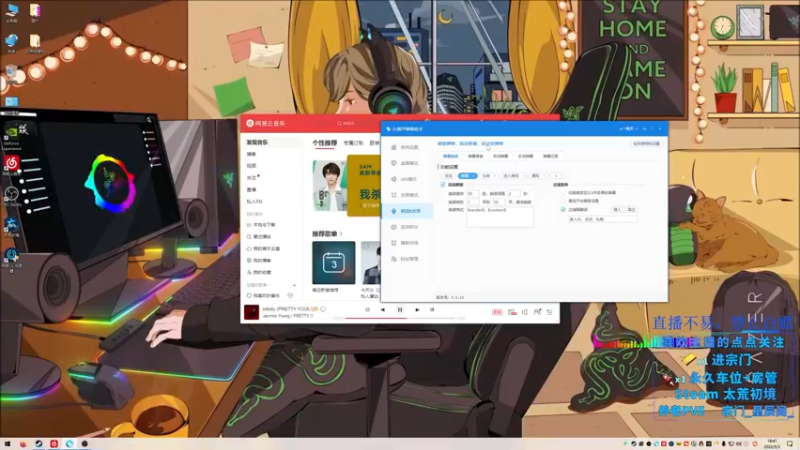
Task: Switch to the last danmaku record tab
Action: (x=551, y=156)
